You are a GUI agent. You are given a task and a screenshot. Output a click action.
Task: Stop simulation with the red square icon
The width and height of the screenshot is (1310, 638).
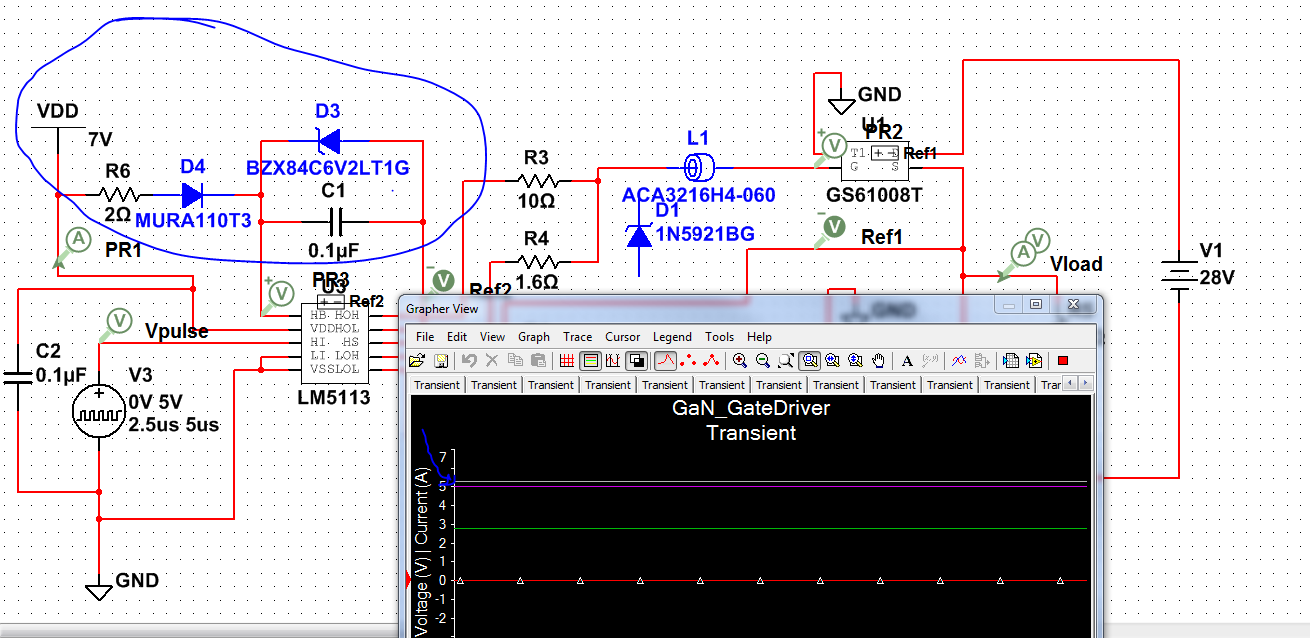click(1063, 360)
